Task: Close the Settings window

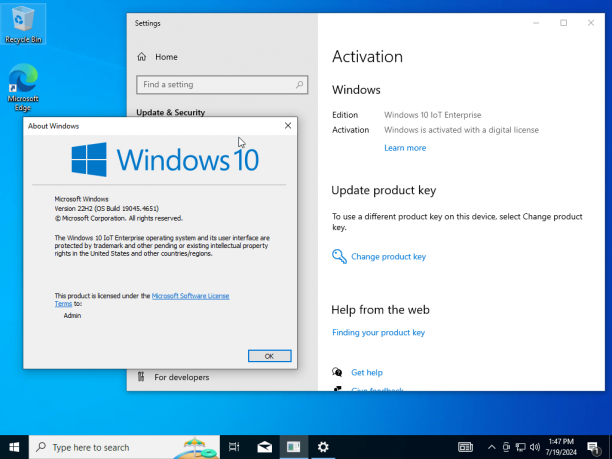Action: (x=591, y=23)
